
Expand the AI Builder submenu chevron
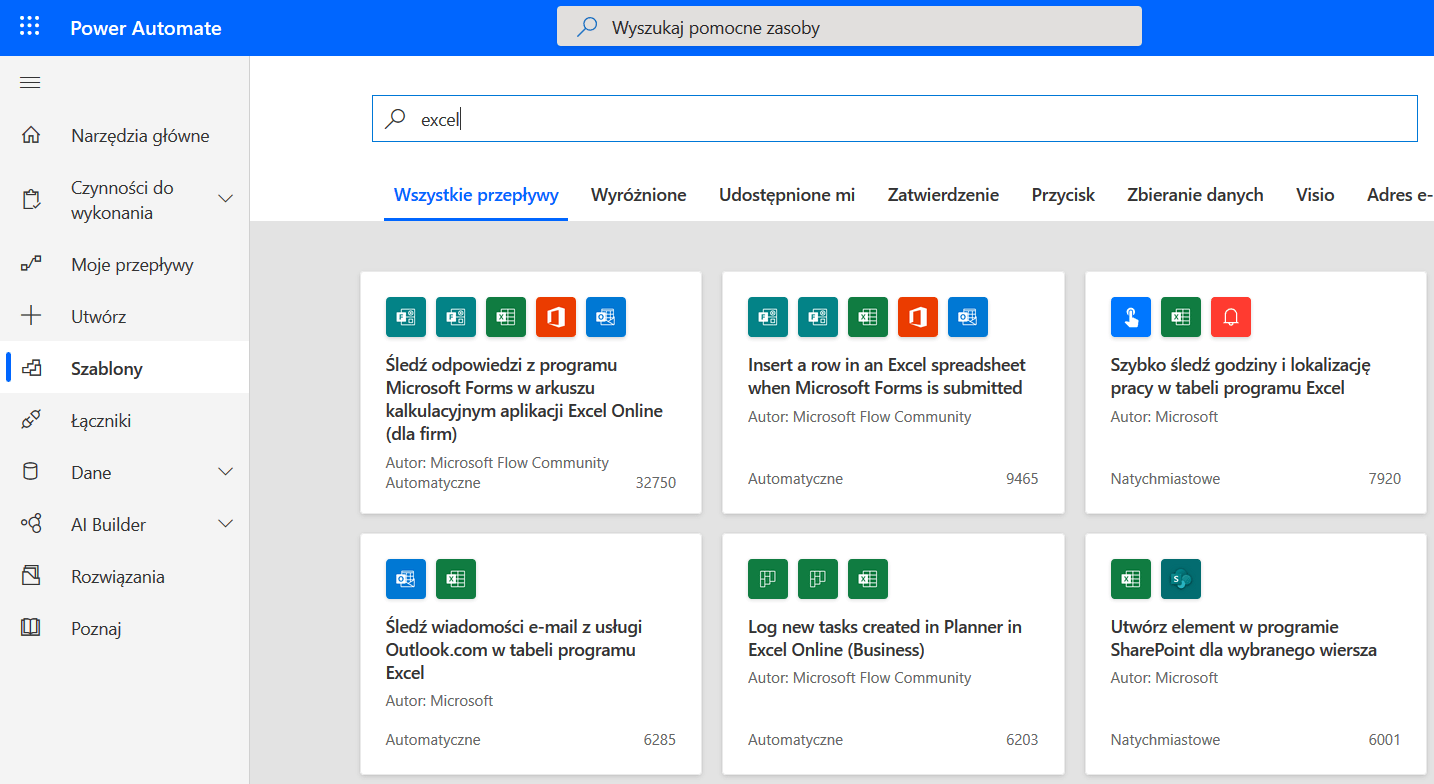click(x=225, y=524)
